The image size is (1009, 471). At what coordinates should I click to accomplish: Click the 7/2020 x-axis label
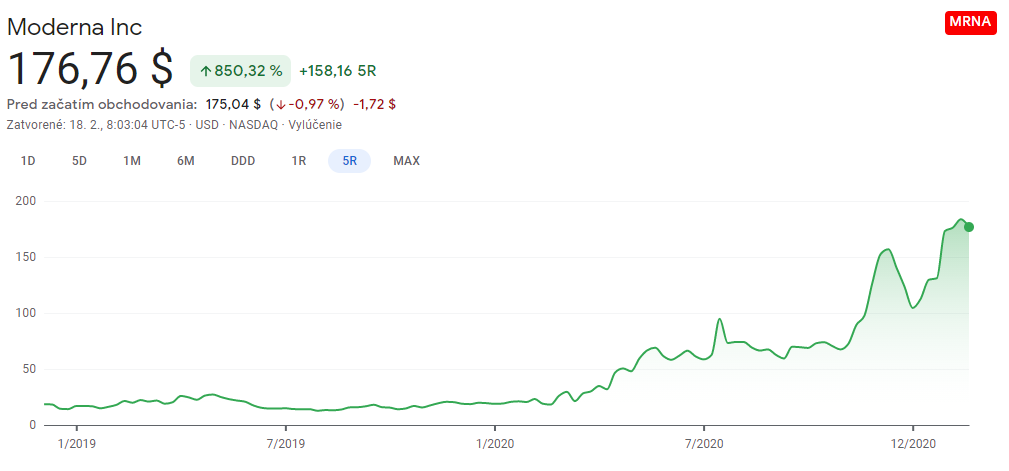(704, 444)
